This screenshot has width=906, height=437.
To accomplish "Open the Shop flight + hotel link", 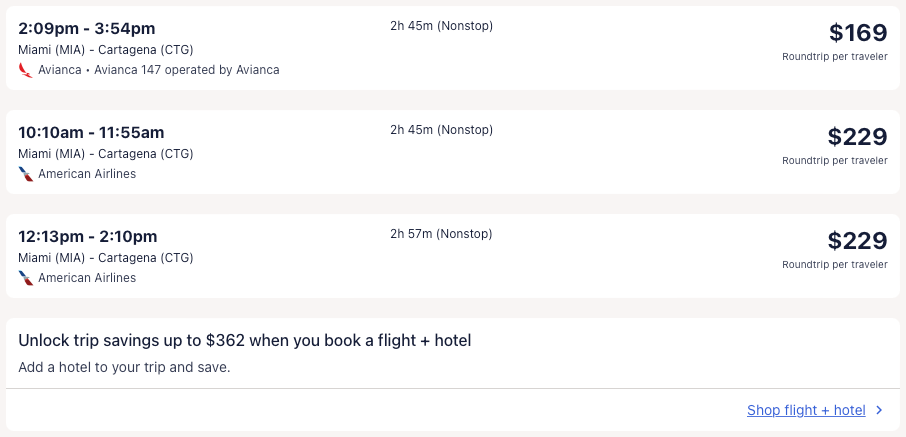I will click(805, 410).
